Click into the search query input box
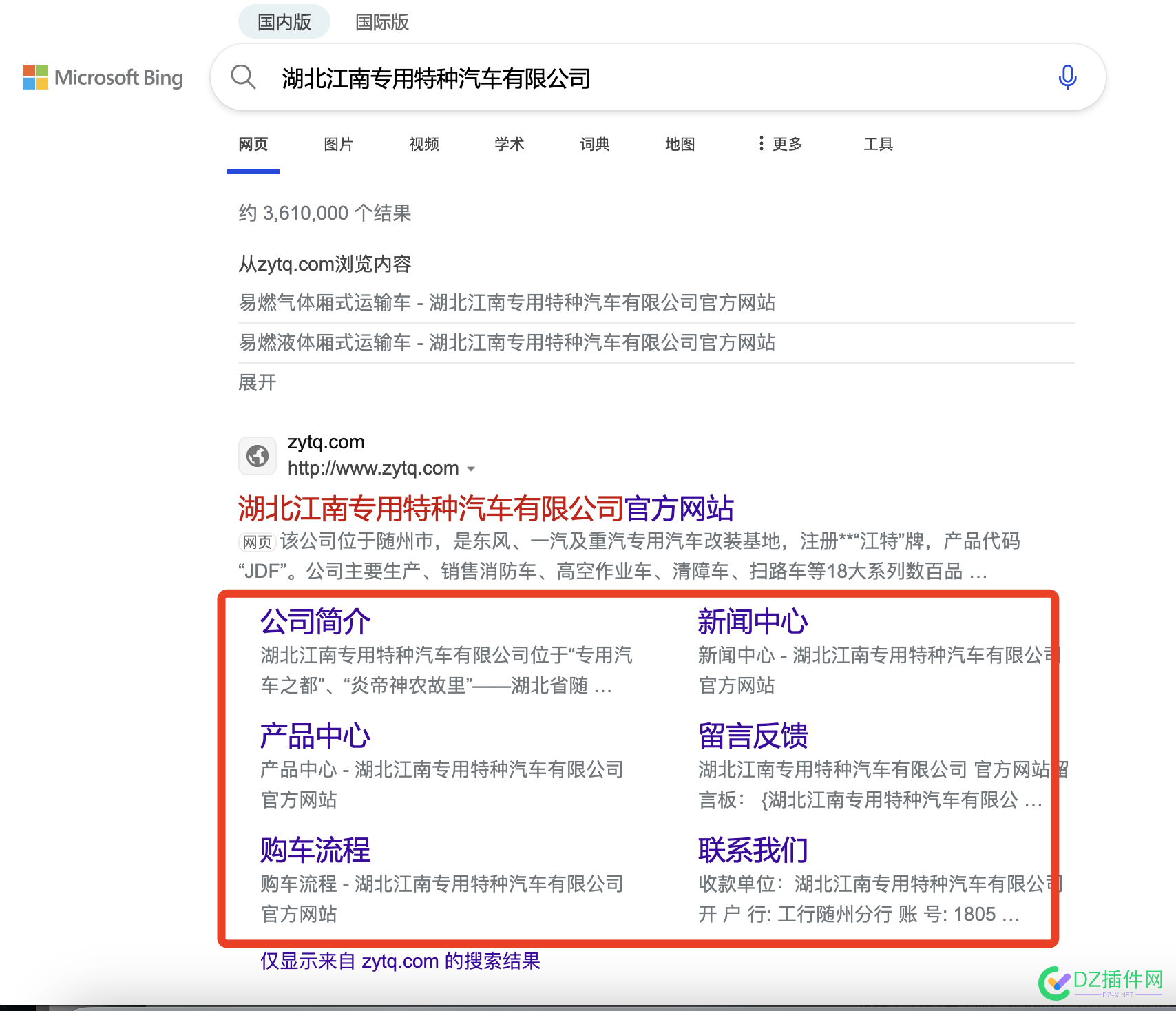Viewport: 1176px width, 1011px height. click(x=658, y=78)
